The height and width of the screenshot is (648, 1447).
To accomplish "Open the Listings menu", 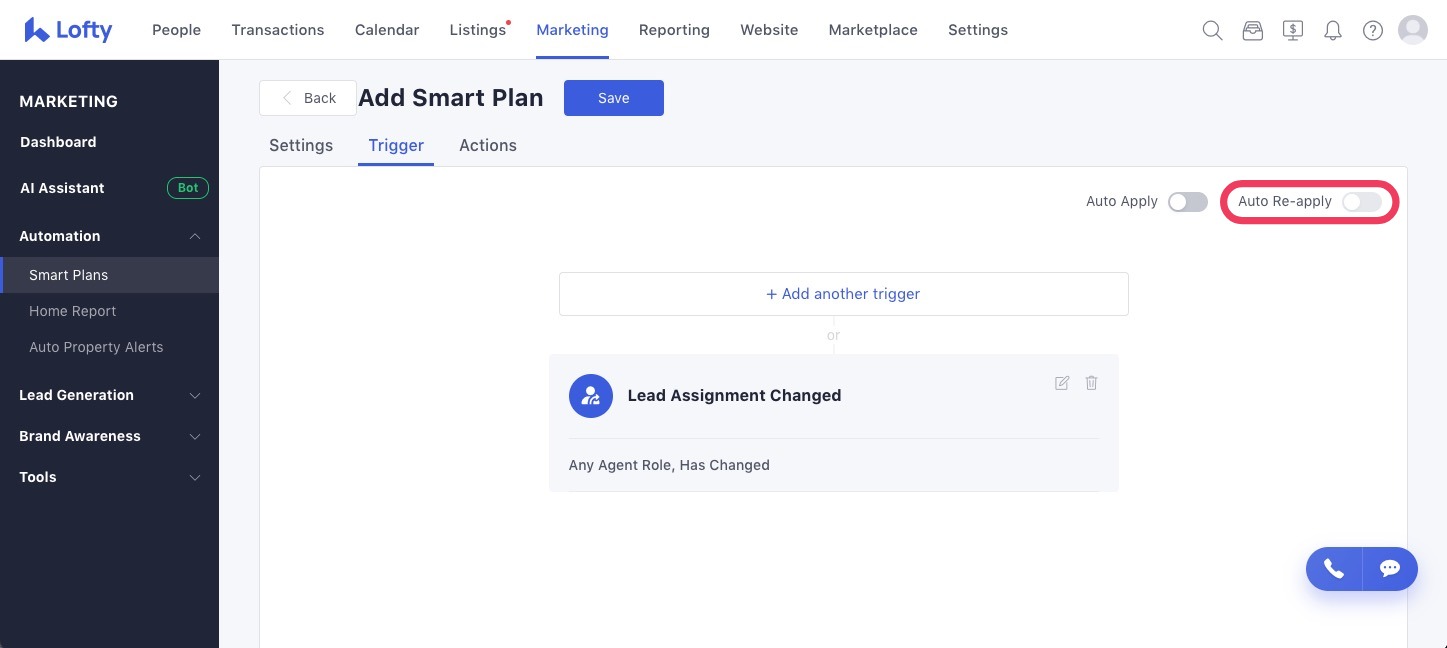I will click(x=478, y=30).
